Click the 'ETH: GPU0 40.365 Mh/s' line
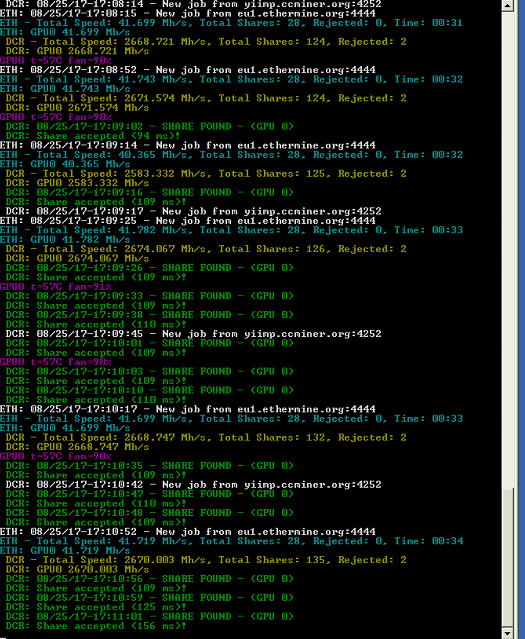525x639 pixels. click(x=65, y=164)
